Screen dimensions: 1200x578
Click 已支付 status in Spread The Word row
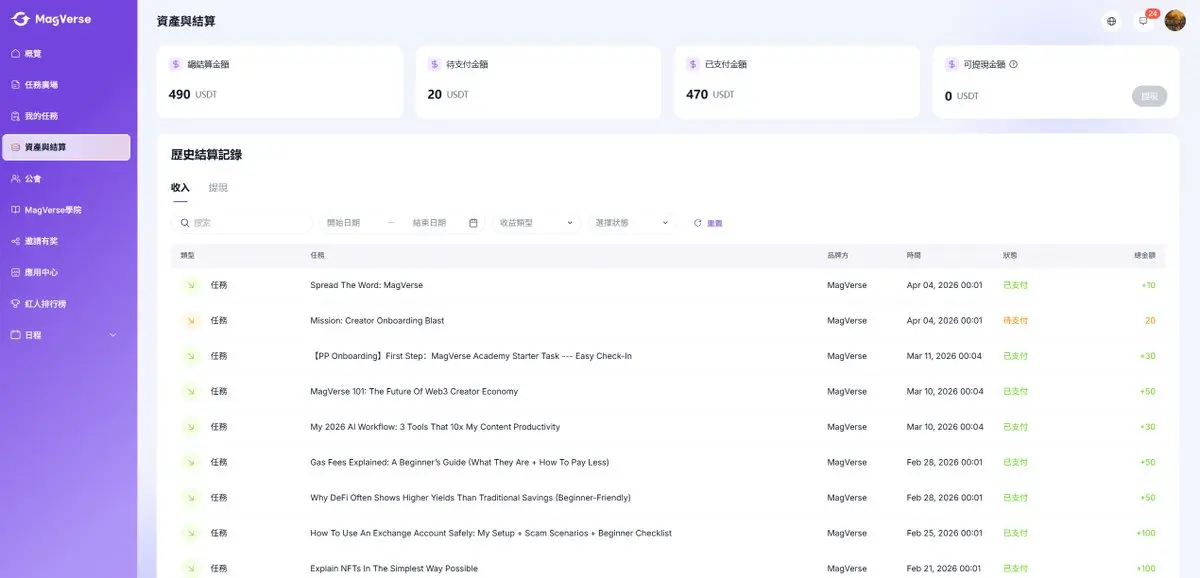click(1015, 285)
